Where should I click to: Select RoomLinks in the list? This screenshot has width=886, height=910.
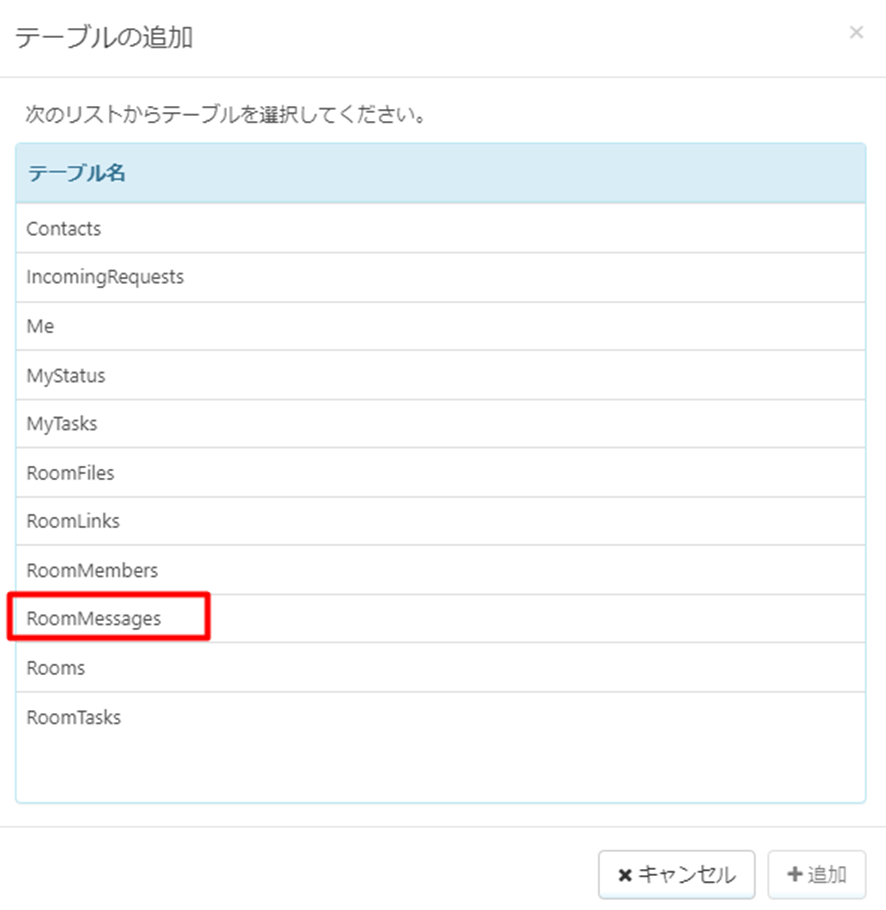(x=73, y=521)
